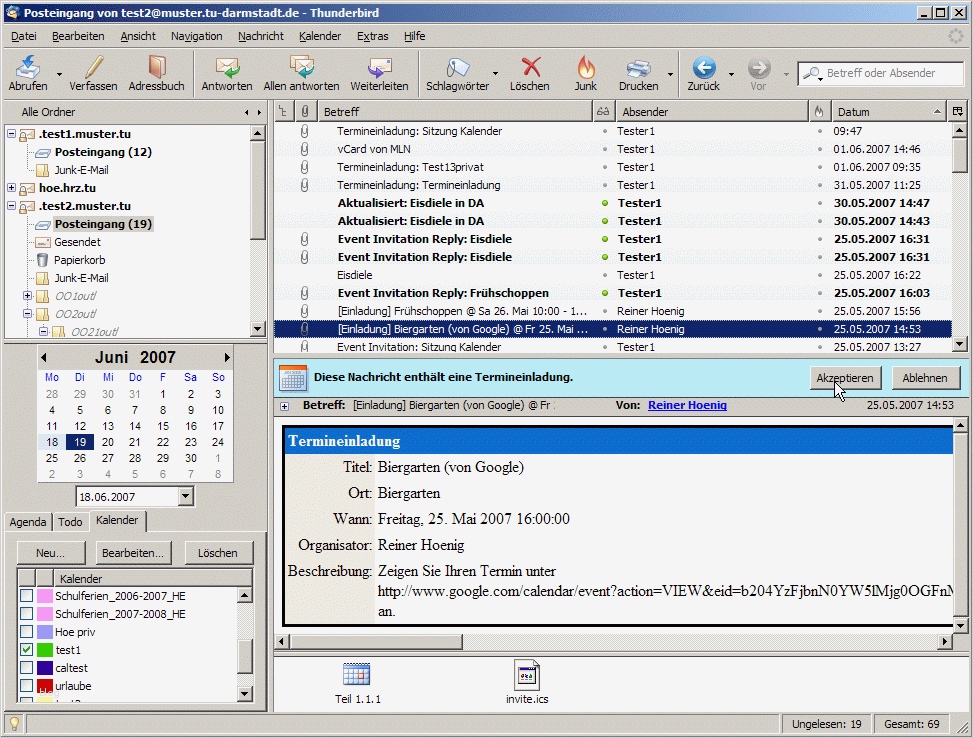Screen dimensions: 973x738
Task: Select Papierkorb trash folder
Action: tap(79, 260)
